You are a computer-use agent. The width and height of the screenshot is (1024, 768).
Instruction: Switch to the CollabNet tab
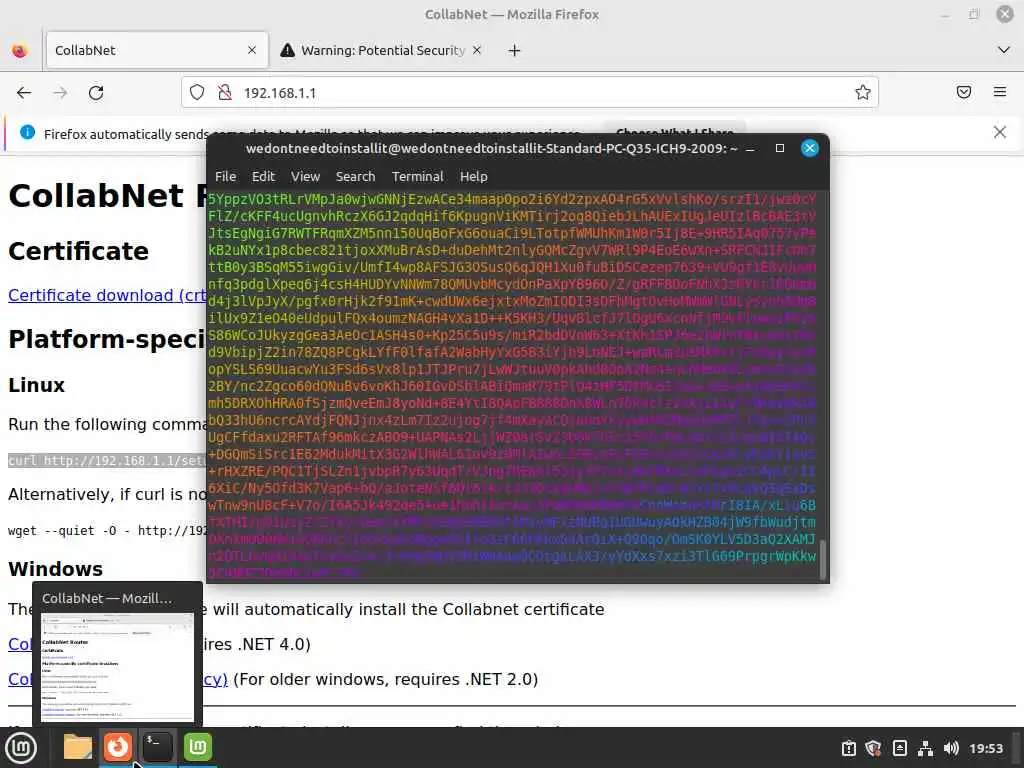157,50
